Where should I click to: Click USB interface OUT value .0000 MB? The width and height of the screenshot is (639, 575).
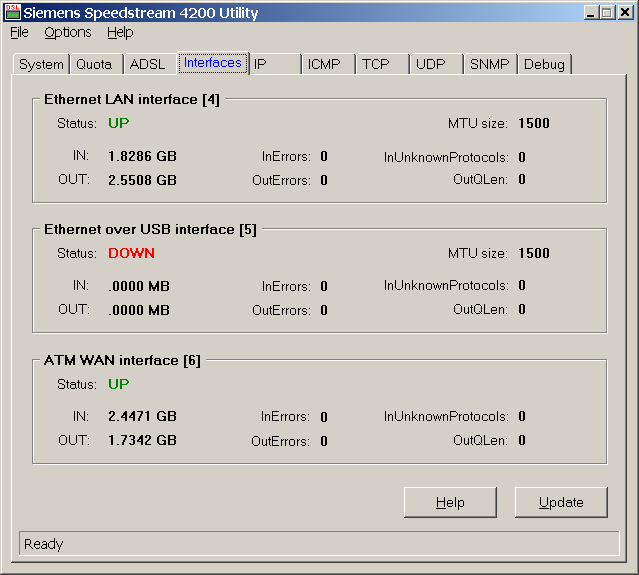click(x=139, y=310)
